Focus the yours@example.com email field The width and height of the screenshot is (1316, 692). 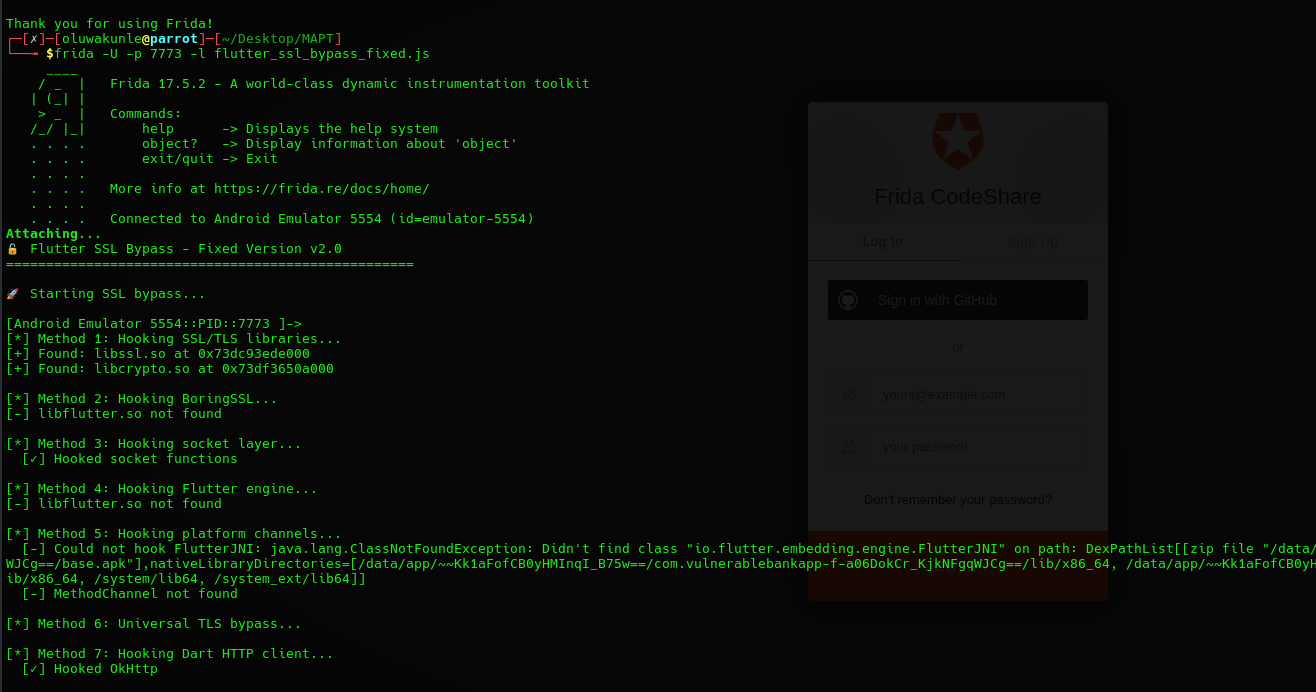click(x=958, y=394)
